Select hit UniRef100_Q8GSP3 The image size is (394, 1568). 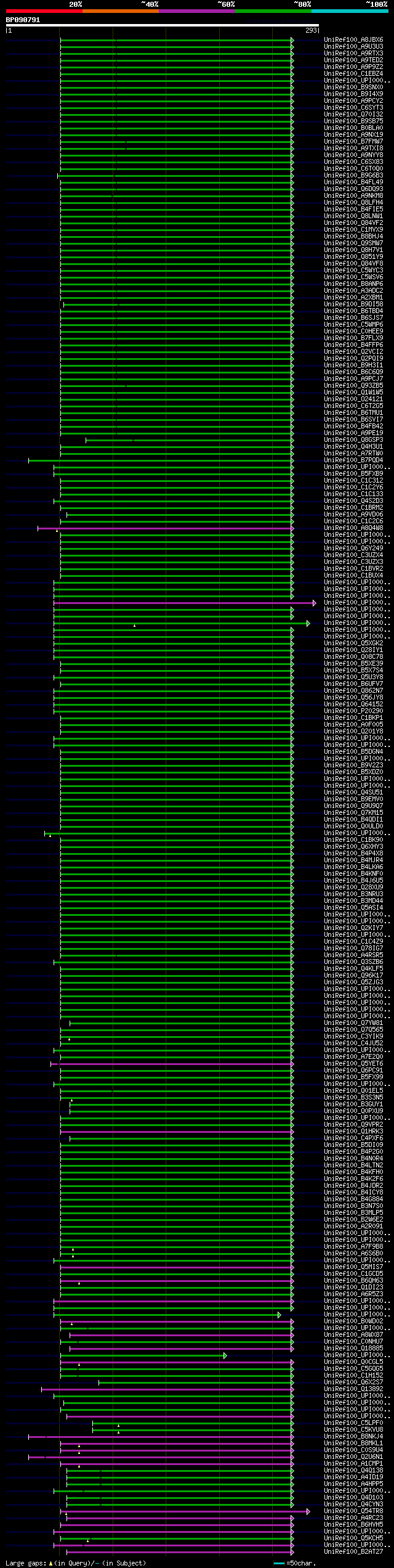pos(353,440)
